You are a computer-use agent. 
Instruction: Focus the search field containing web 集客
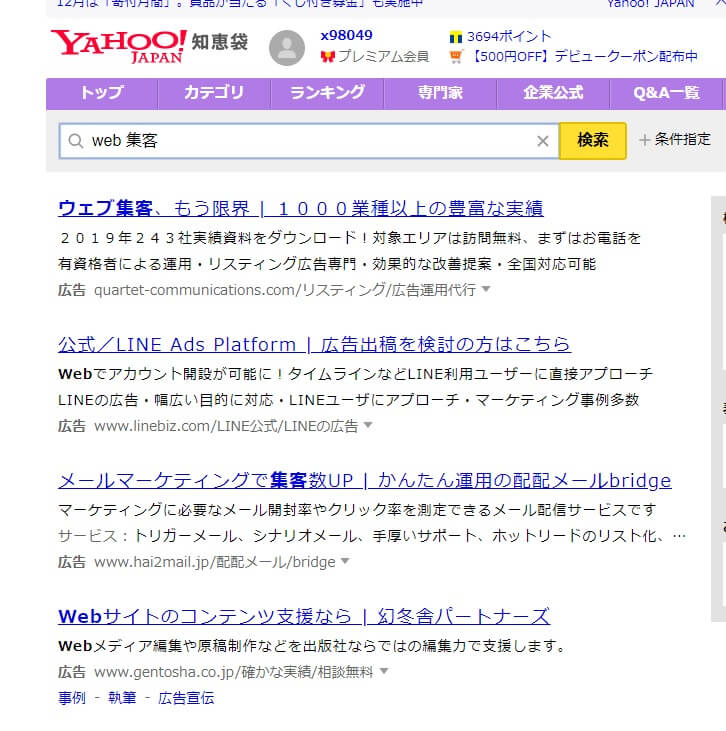click(309, 141)
